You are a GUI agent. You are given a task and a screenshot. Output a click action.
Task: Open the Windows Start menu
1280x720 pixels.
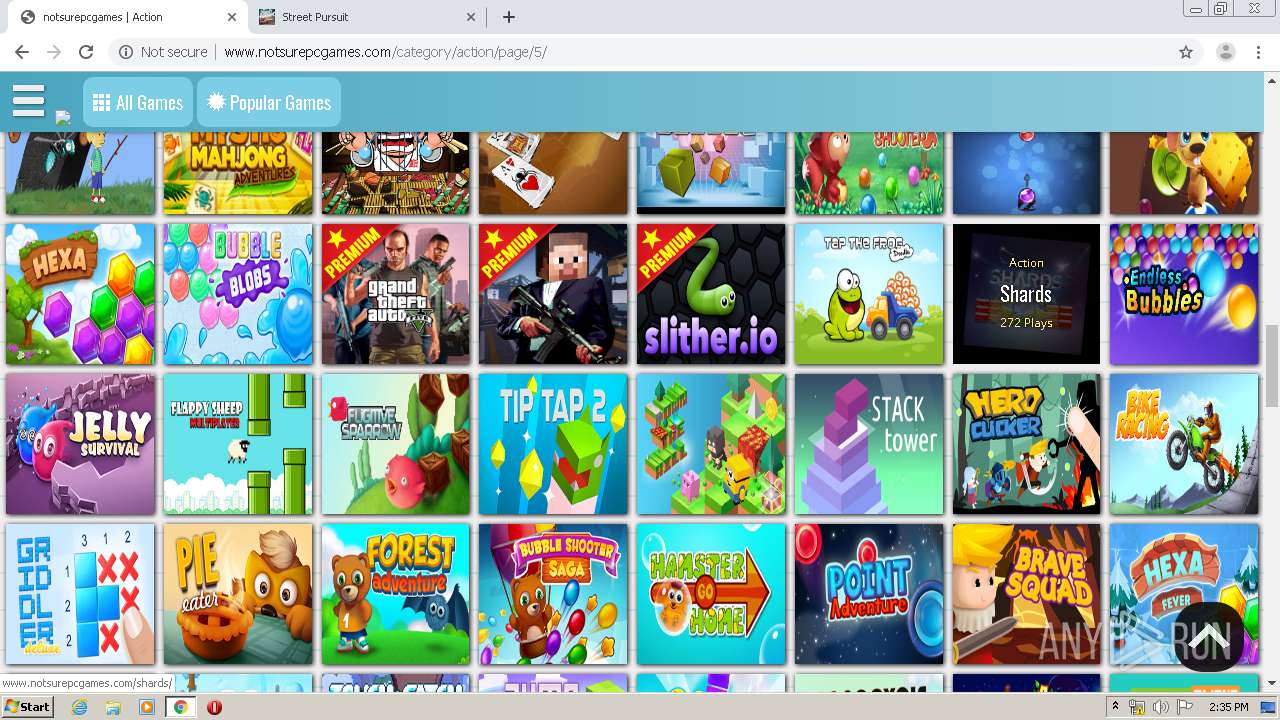coord(28,707)
